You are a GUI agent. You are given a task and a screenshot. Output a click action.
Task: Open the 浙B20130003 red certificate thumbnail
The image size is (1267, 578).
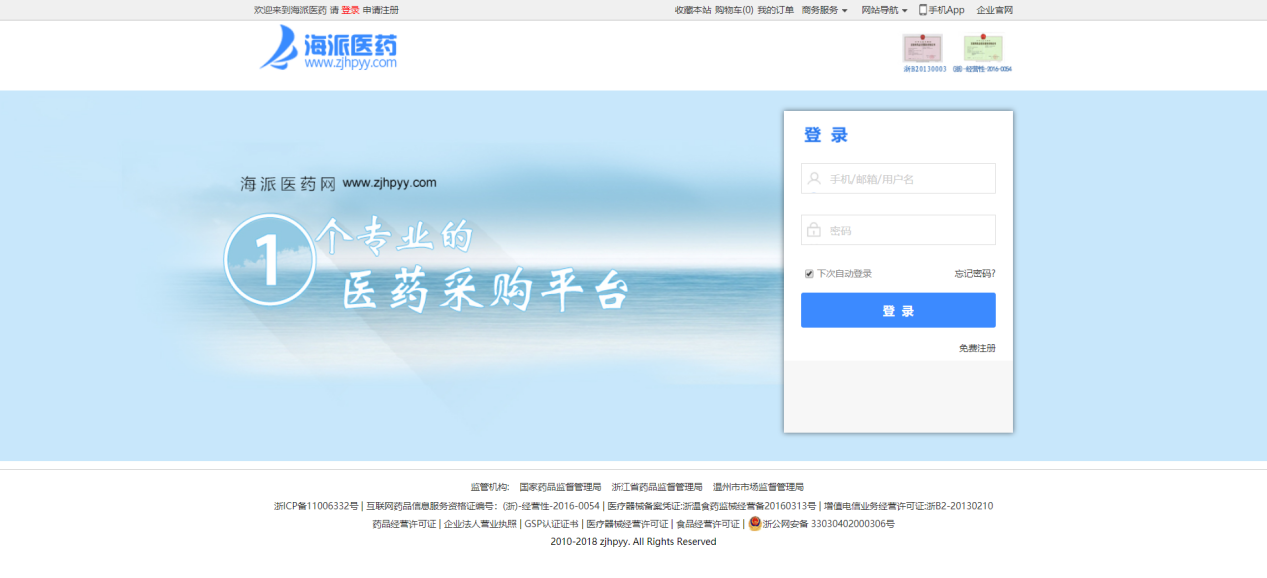922,49
